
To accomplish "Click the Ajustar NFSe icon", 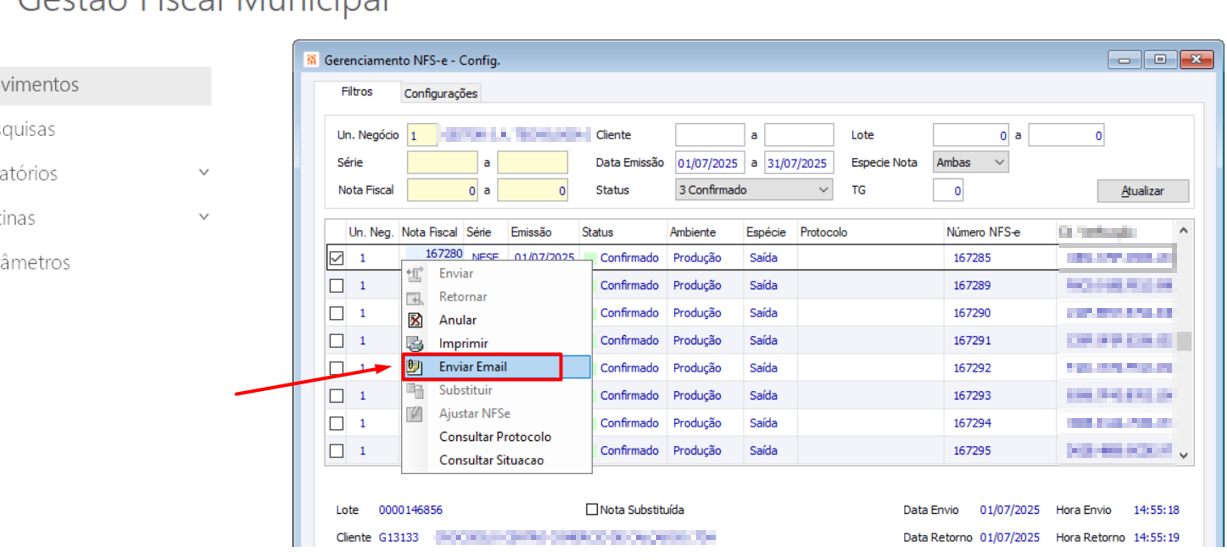I will 416,413.
